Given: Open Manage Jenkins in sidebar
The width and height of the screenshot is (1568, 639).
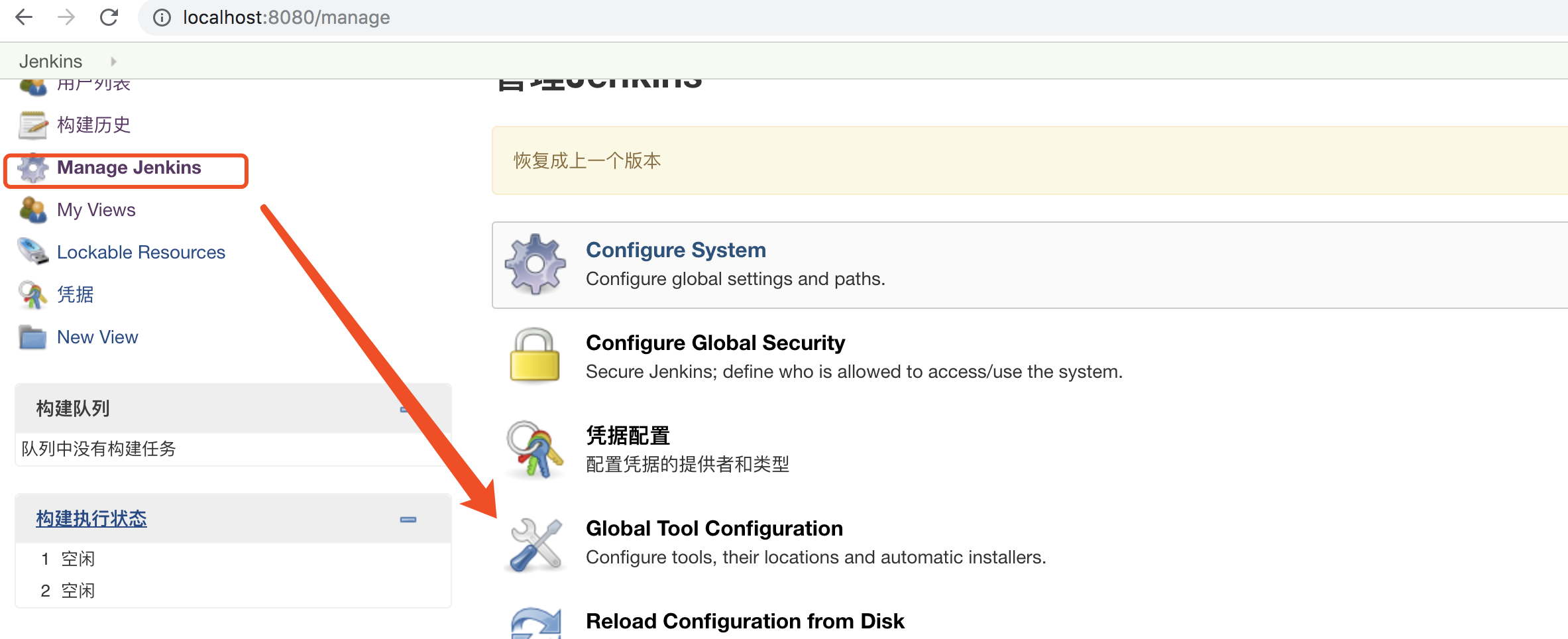Looking at the screenshot, I should pos(129,168).
